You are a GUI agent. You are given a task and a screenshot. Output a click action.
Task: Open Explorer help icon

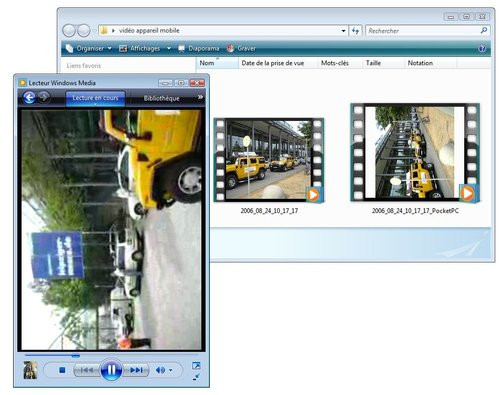coord(482,49)
